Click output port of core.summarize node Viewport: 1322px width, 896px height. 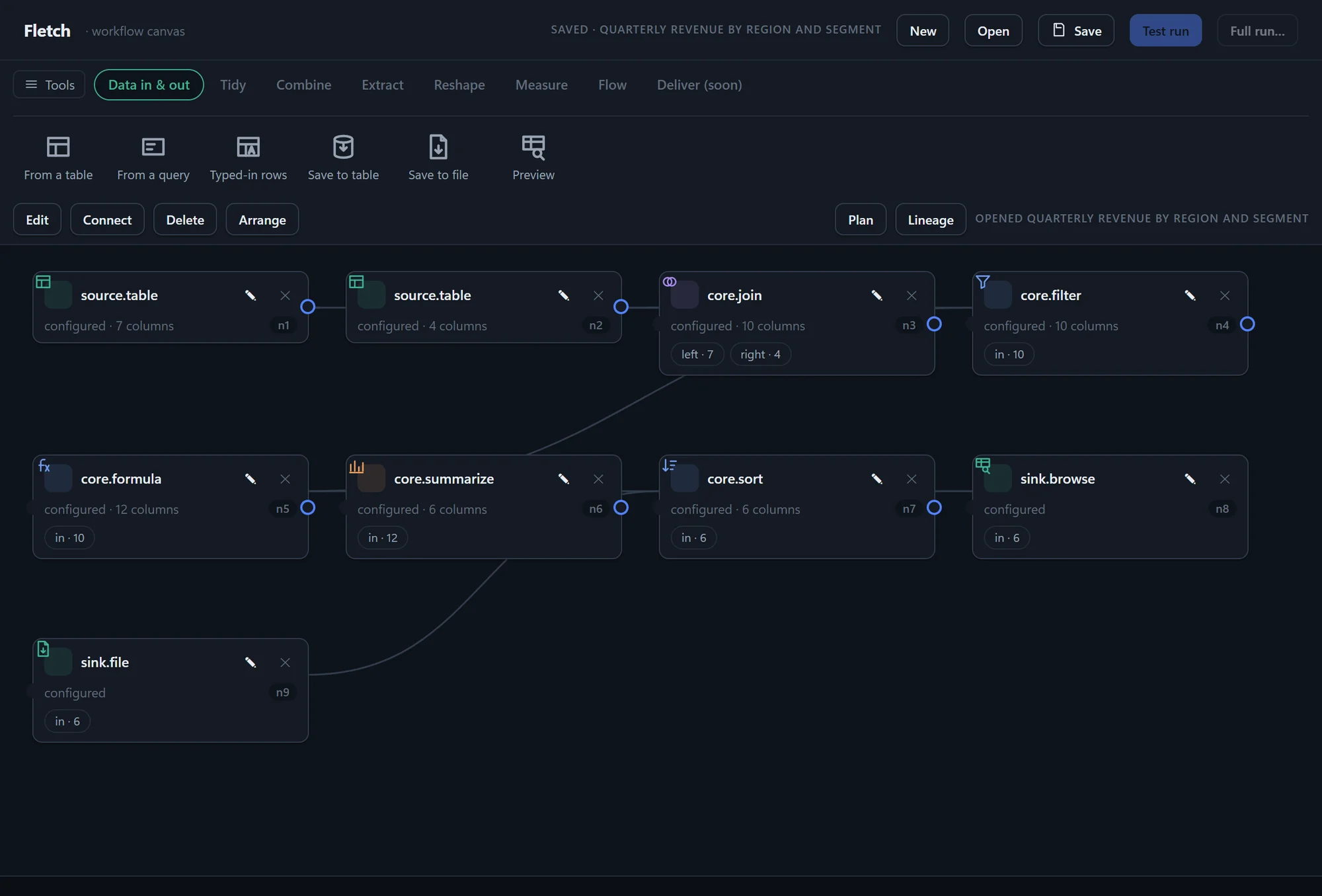coord(621,507)
